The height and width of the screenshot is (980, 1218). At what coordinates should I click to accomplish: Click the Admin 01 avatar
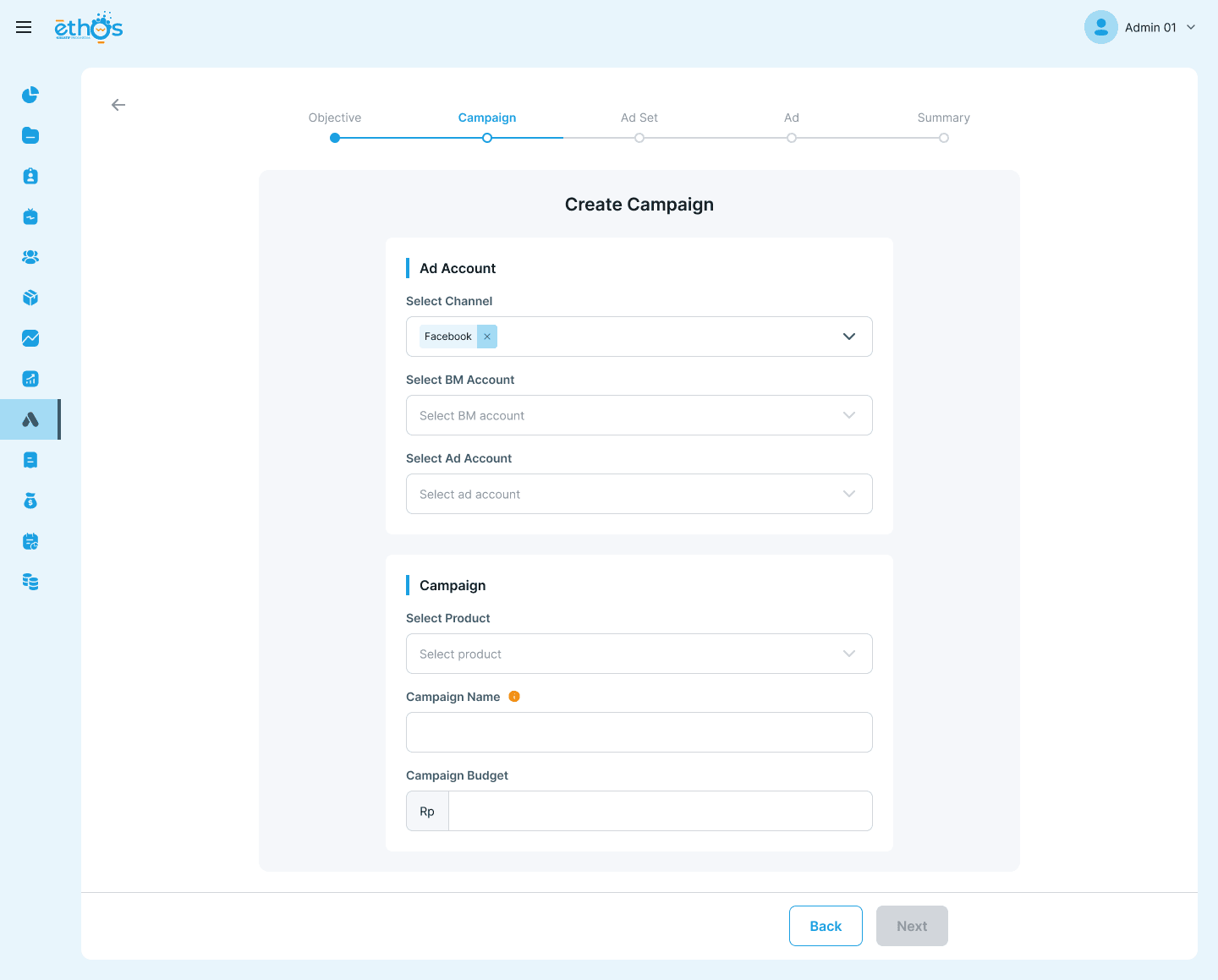coord(1101,27)
